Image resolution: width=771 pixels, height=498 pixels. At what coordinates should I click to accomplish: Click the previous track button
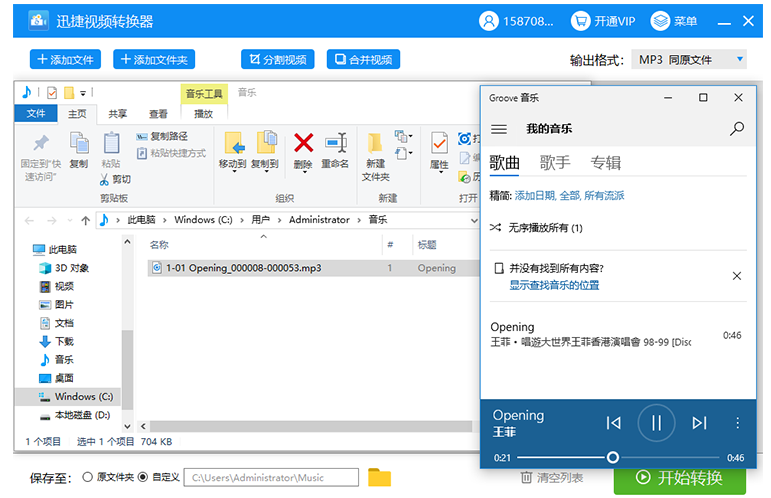coord(613,423)
